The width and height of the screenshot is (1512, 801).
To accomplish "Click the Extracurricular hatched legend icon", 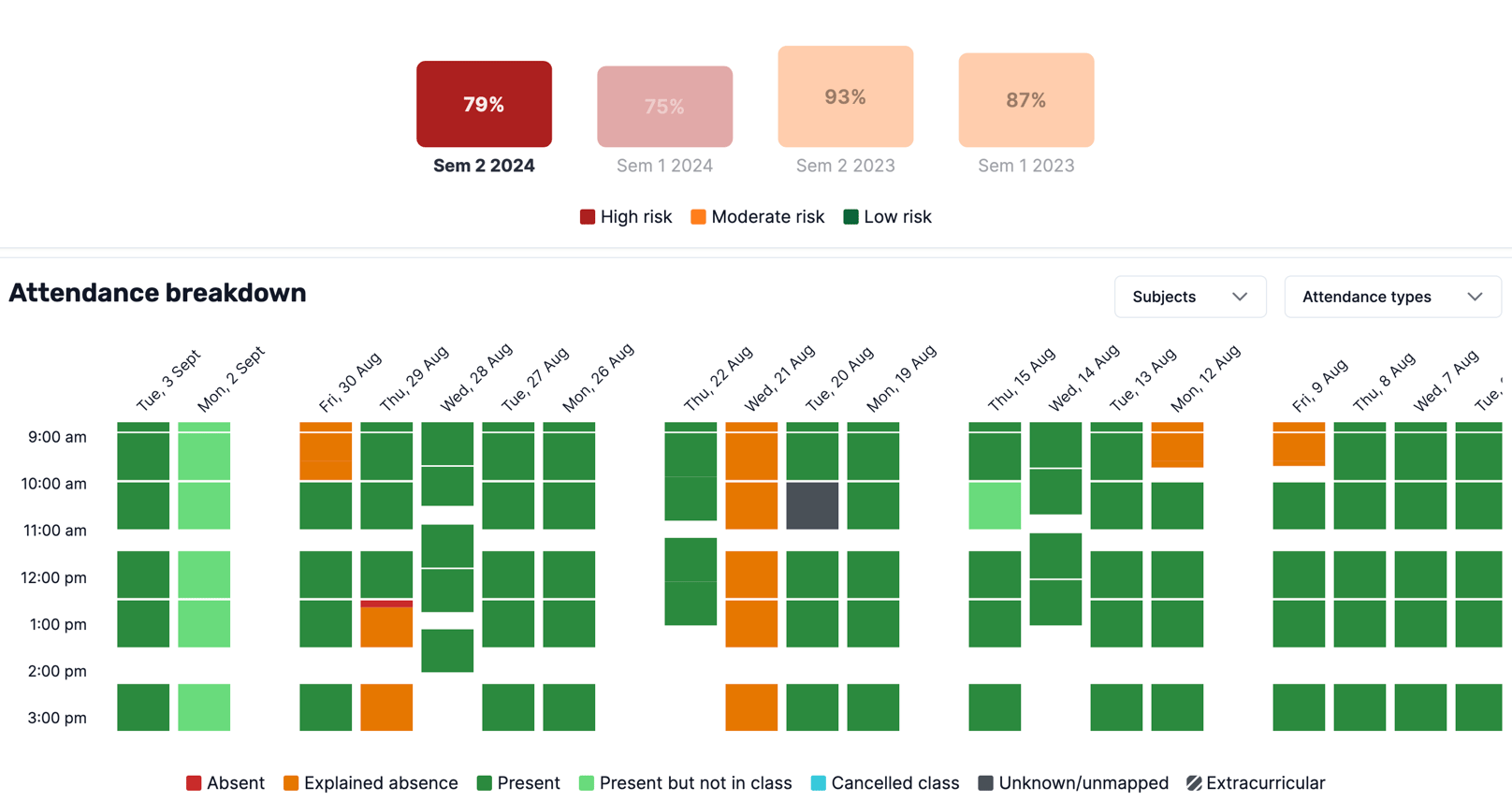I will click(1194, 783).
